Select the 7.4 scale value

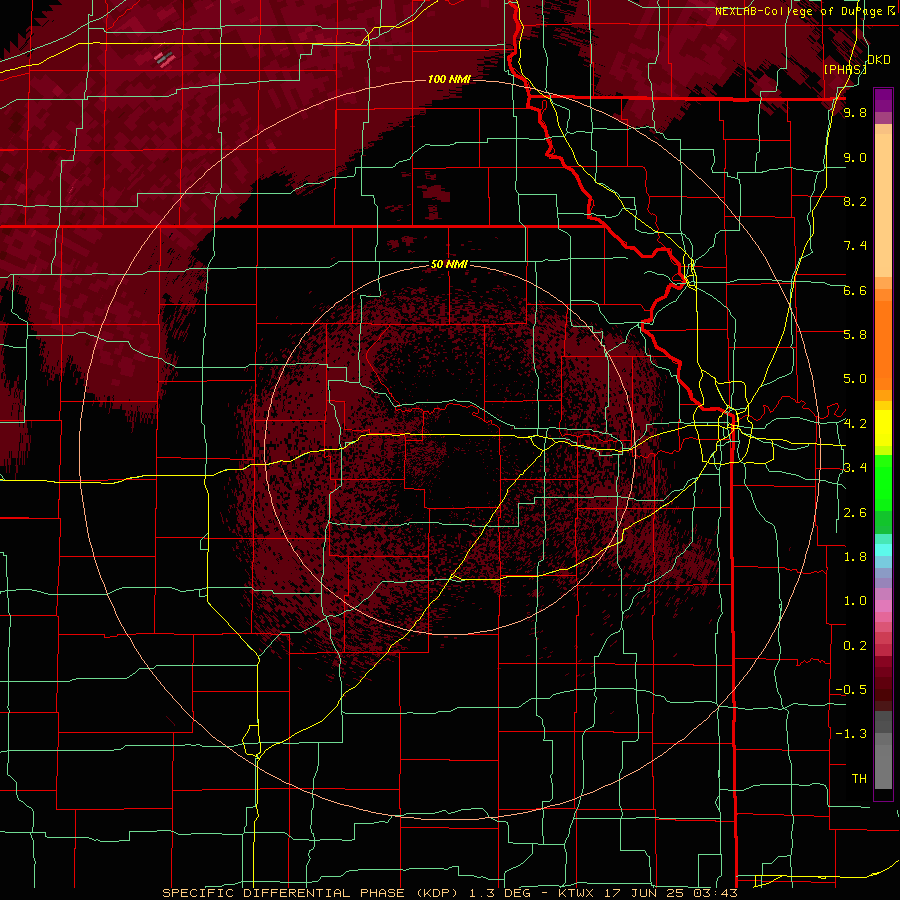pos(855,246)
